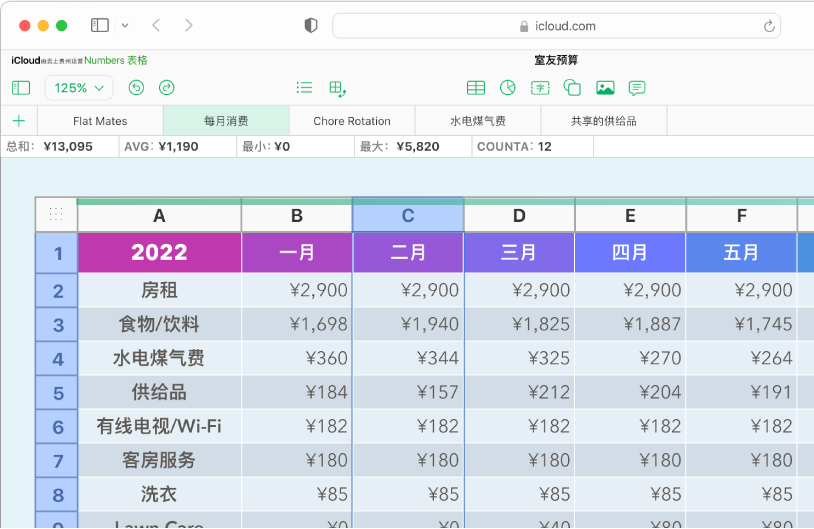
Task: Click the icloud.com address bar
Action: tap(557, 26)
